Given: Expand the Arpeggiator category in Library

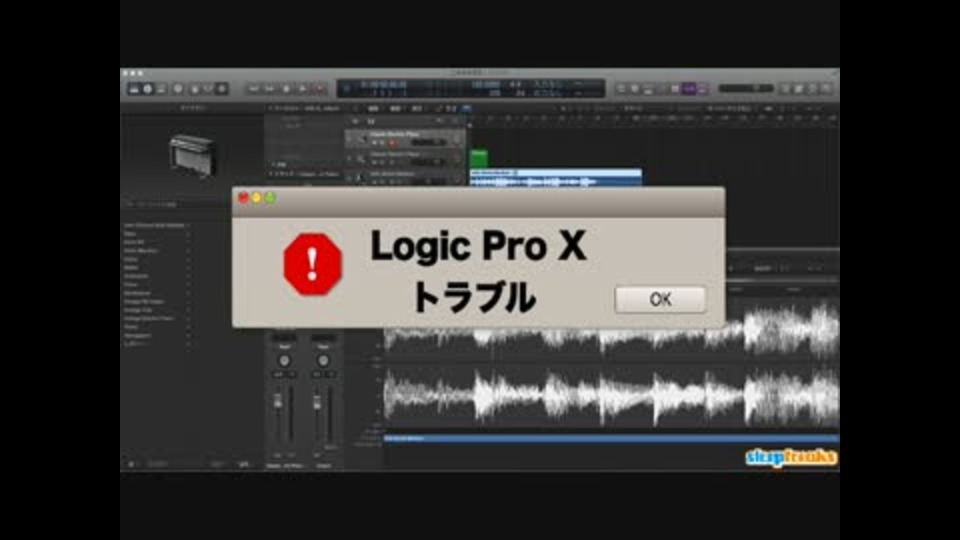Looking at the screenshot, I should click(157, 336).
